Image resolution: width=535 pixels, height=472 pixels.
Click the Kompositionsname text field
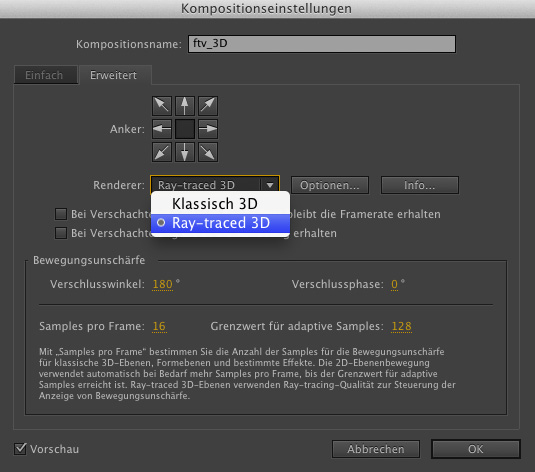(322, 44)
